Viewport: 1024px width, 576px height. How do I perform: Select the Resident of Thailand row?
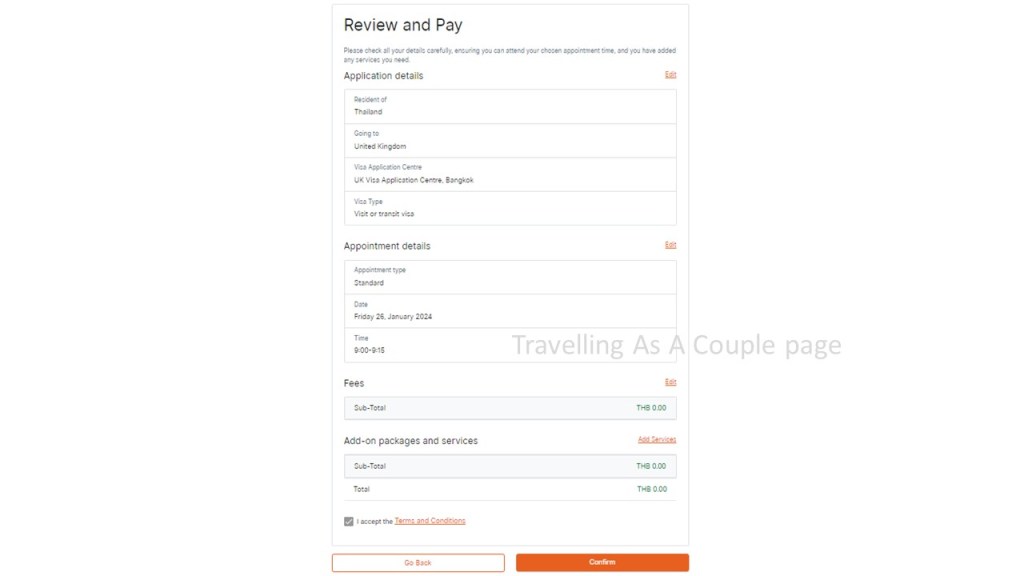click(510, 106)
